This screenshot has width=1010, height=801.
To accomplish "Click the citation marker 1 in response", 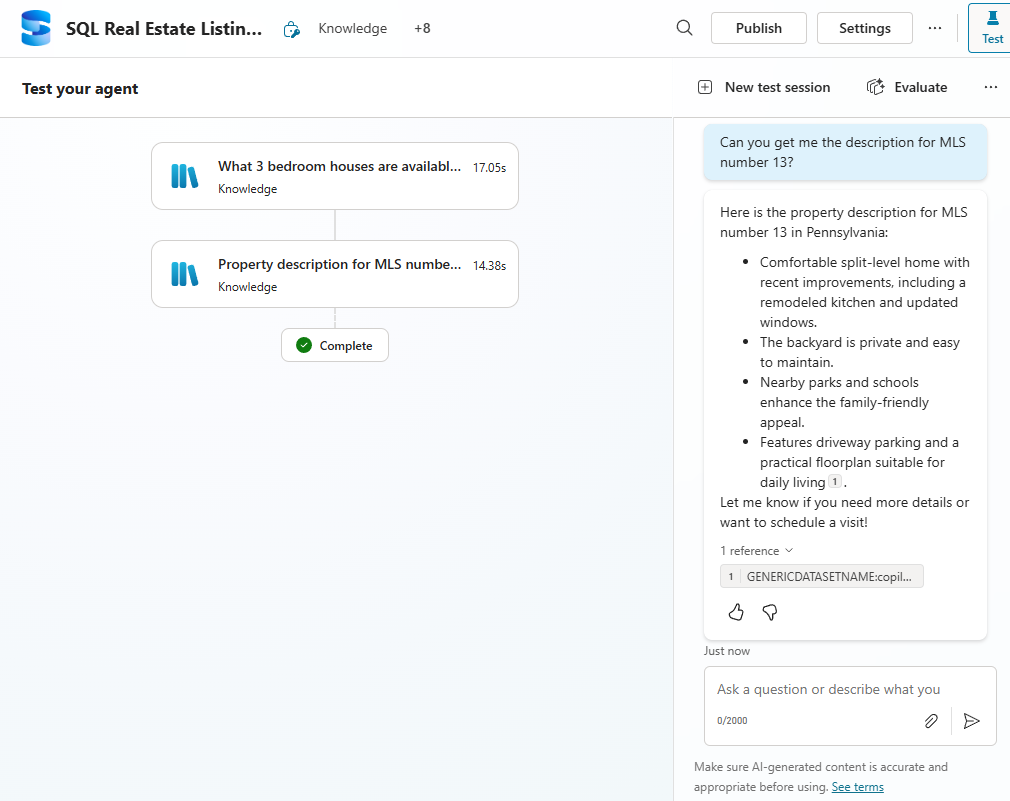I will [x=835, y=483].
